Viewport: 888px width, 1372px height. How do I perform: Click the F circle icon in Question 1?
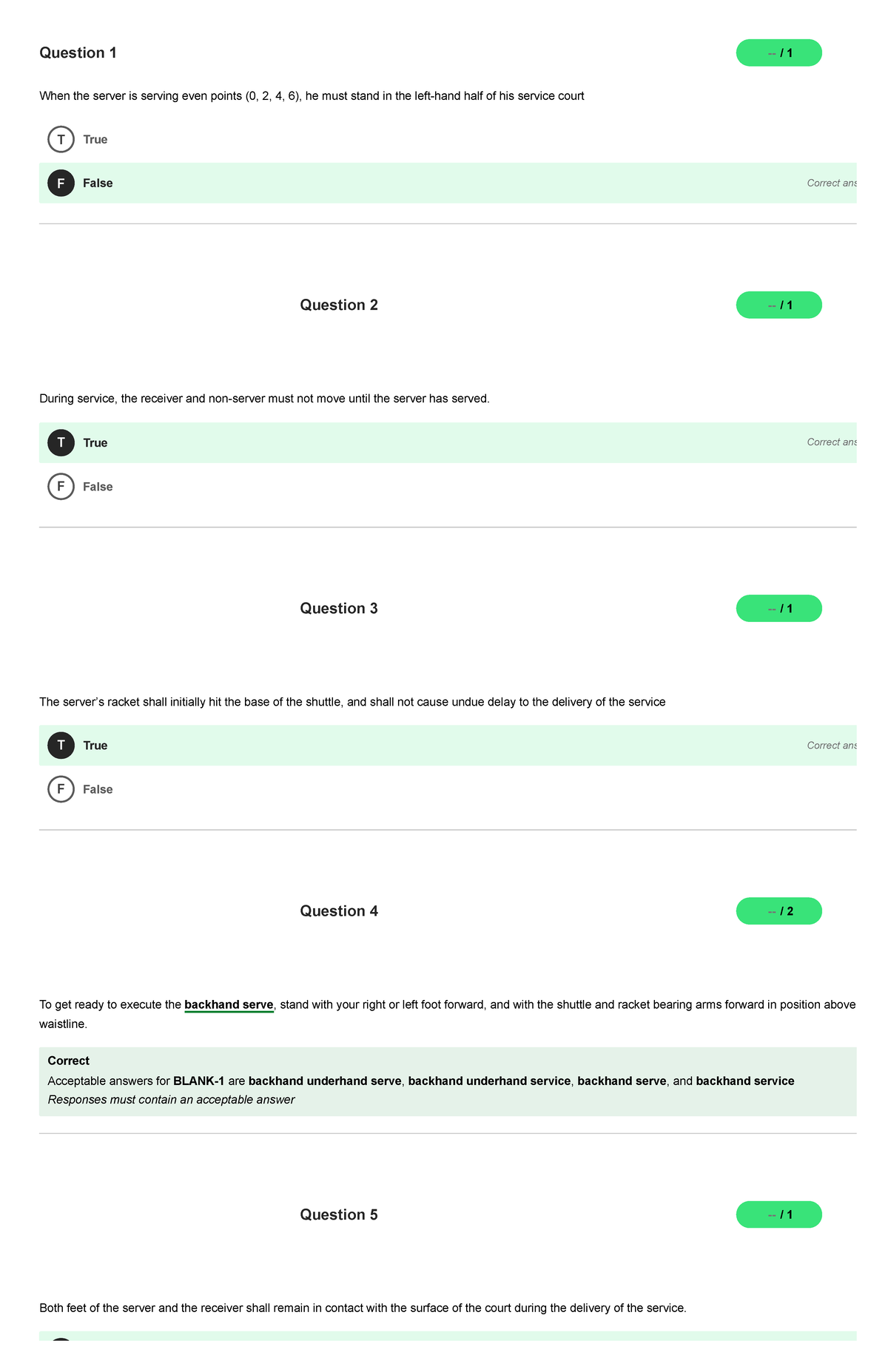(61, 183)
